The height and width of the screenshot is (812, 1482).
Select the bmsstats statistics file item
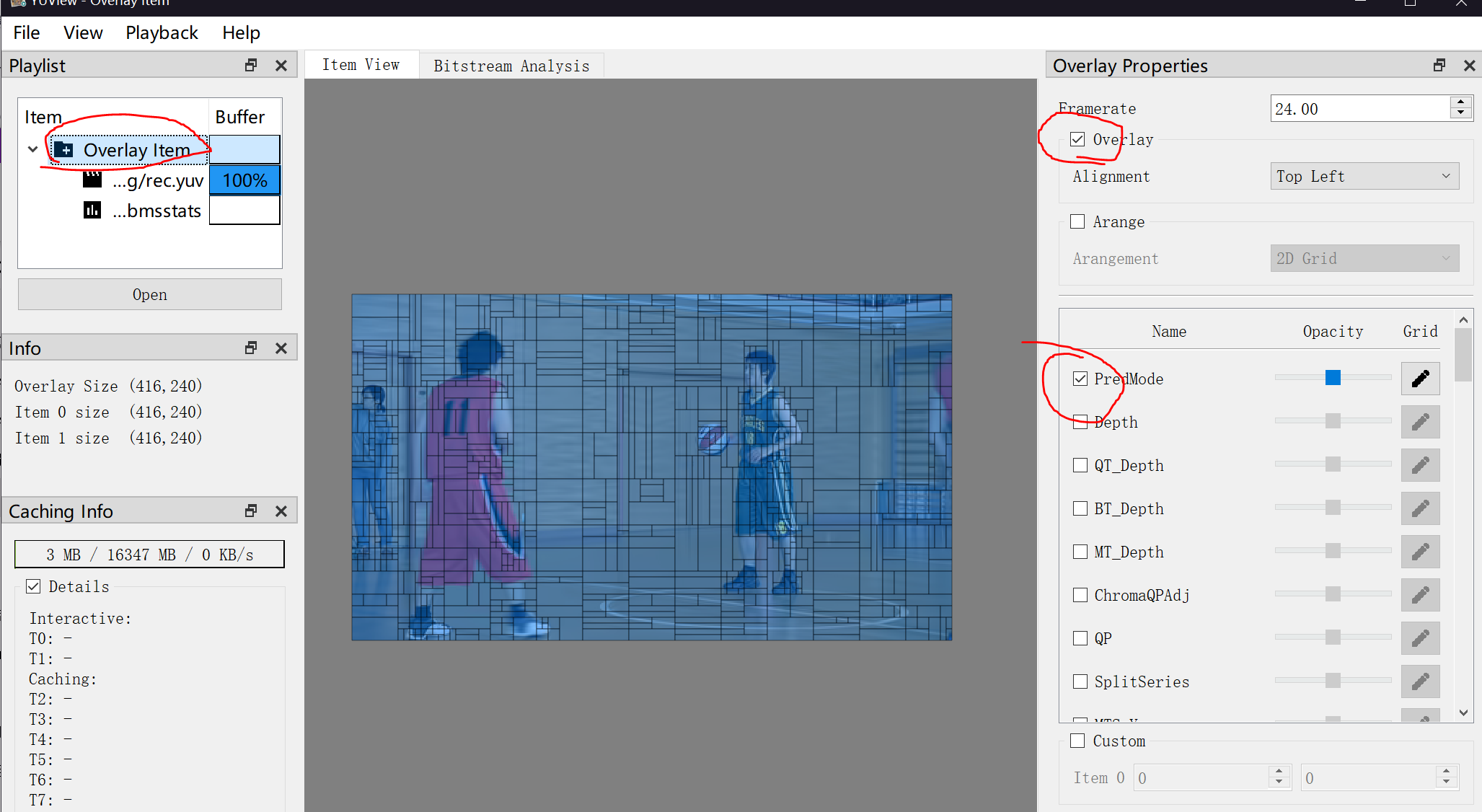pyautogui.click(x=156, y=211)
